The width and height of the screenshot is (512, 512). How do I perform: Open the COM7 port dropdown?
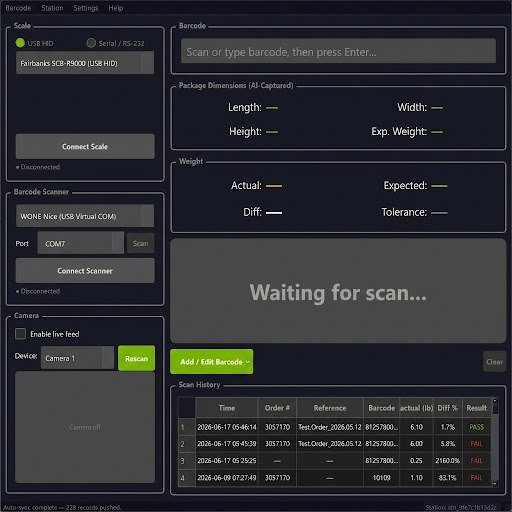81,243
